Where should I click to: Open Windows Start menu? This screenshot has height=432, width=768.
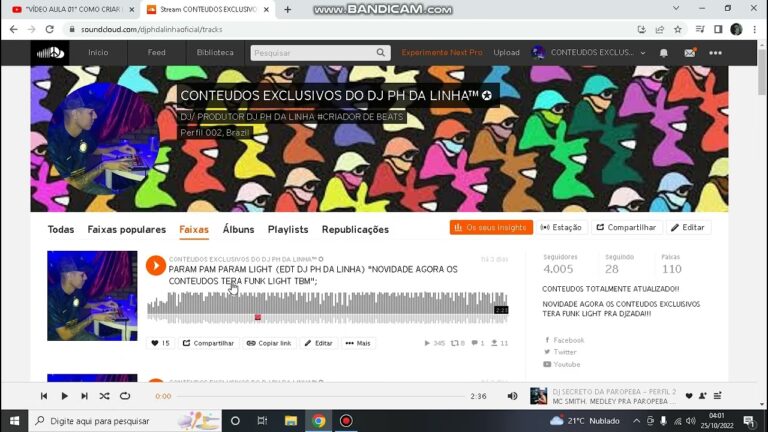click(x=14, y=421)
